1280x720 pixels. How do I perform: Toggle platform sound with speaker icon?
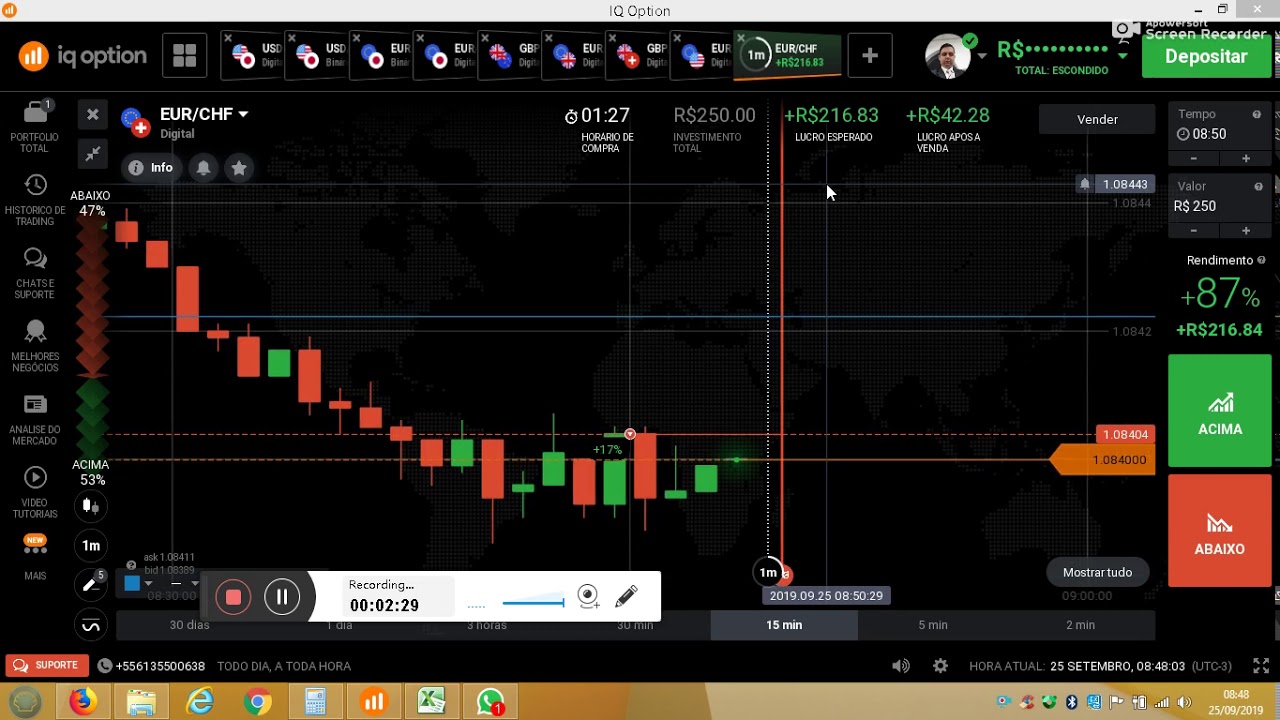[x=901, y=665]
